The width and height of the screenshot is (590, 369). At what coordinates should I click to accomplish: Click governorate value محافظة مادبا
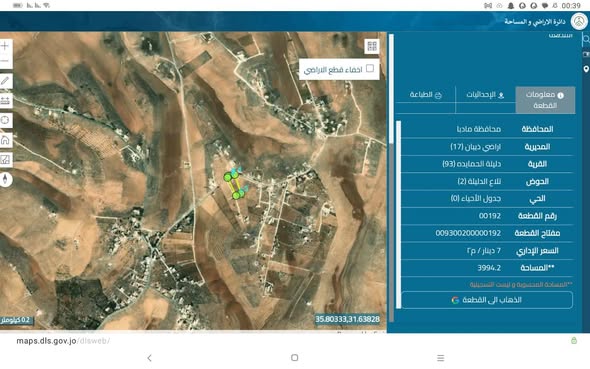point(479,129)
